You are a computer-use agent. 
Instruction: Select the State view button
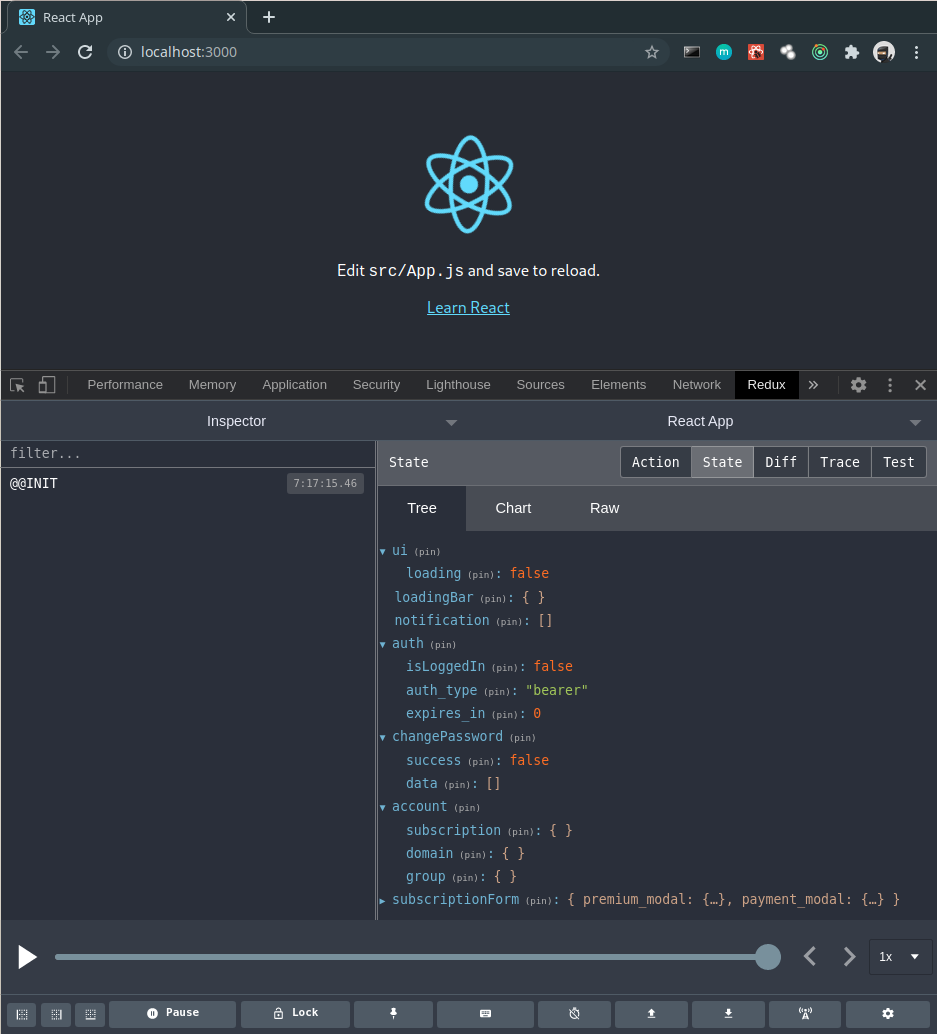click(722, 462)
